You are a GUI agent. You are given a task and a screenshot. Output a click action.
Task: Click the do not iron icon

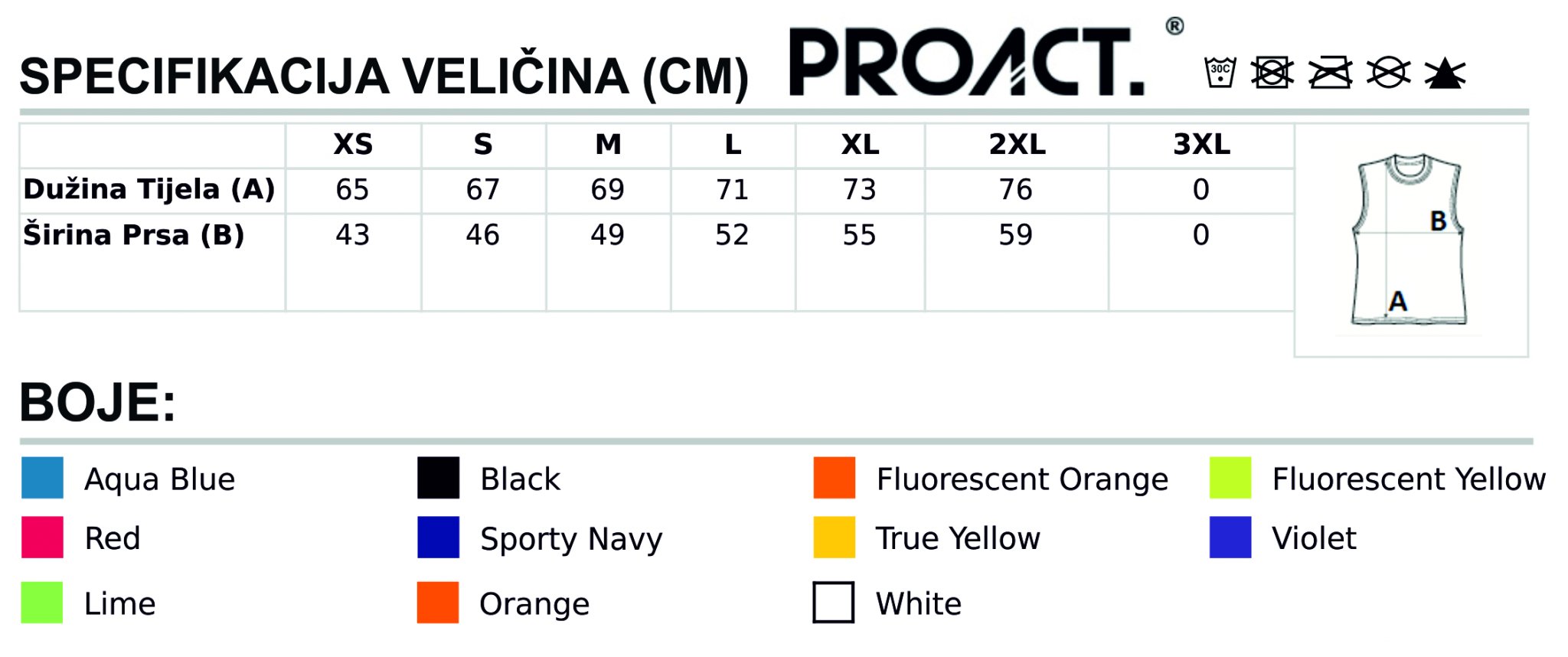click(x=1331, y=73)
